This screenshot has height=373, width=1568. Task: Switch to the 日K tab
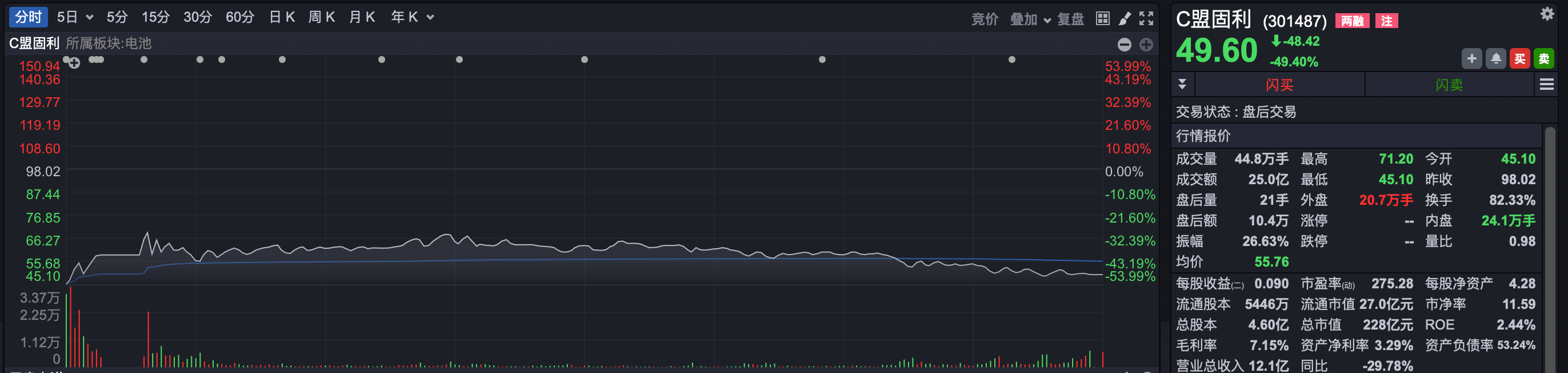click(x=282, y=17)
